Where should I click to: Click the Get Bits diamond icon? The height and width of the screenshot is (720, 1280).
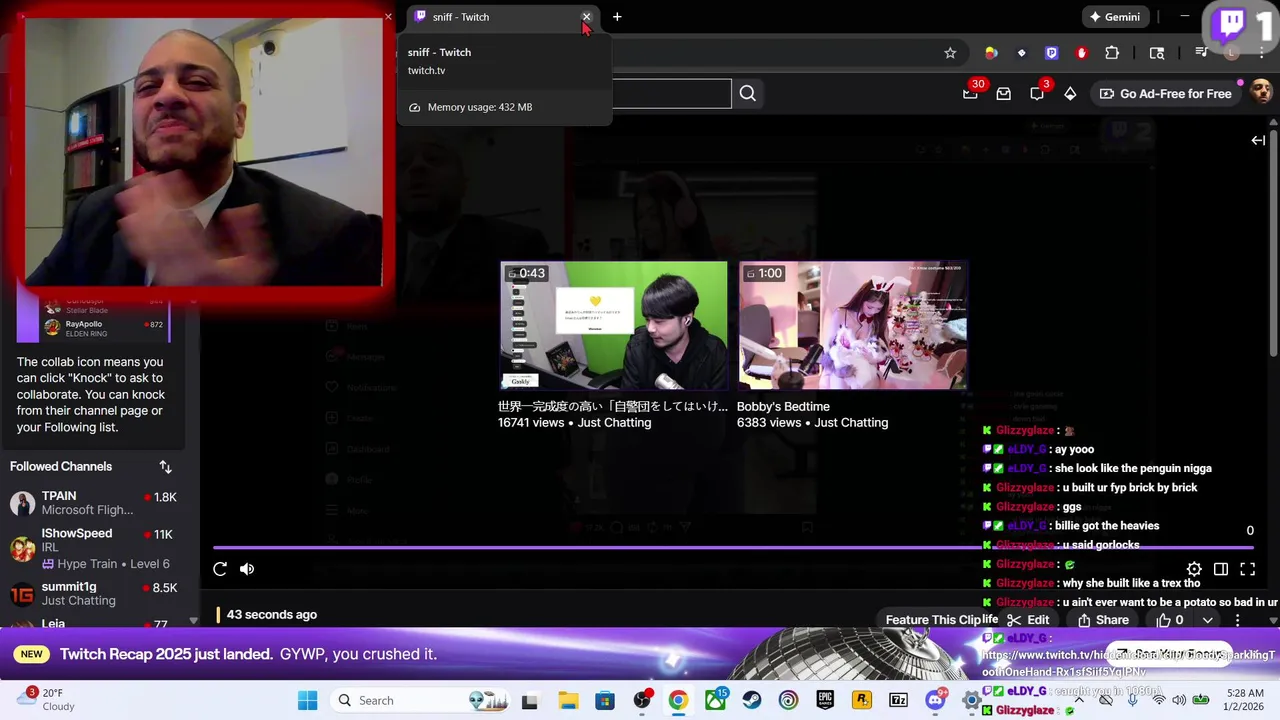pos(1070,94)
